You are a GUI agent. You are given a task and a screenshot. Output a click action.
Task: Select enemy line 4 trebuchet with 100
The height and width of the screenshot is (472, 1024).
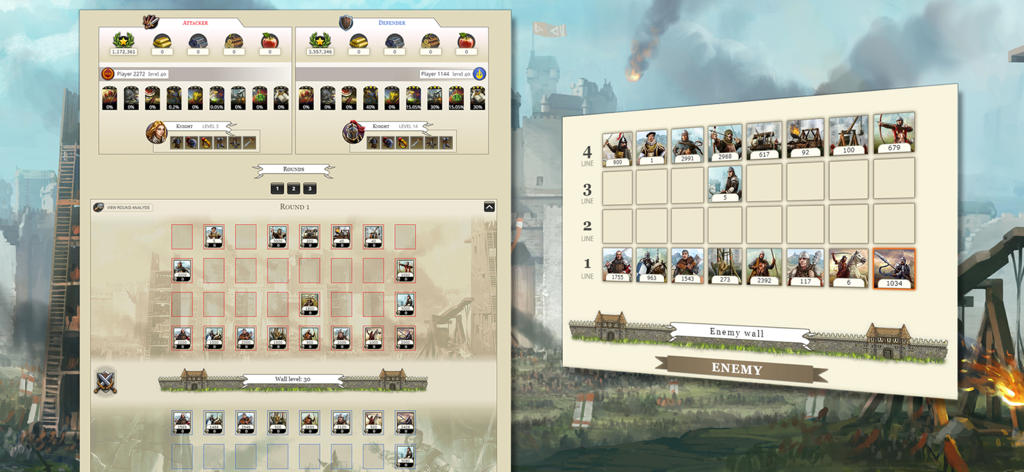click(x=848, y=135)
